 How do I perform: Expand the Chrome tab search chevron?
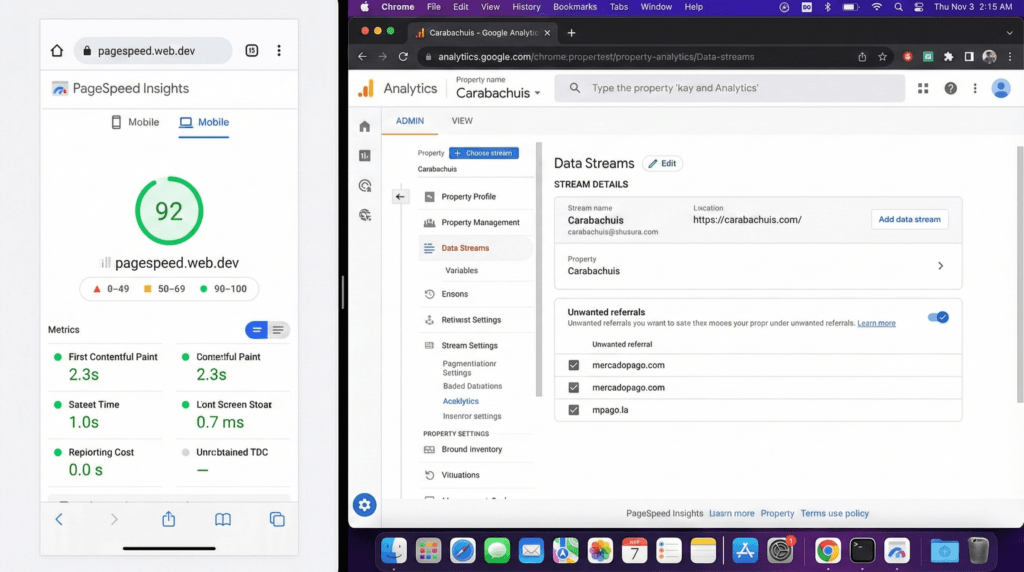1010,33
